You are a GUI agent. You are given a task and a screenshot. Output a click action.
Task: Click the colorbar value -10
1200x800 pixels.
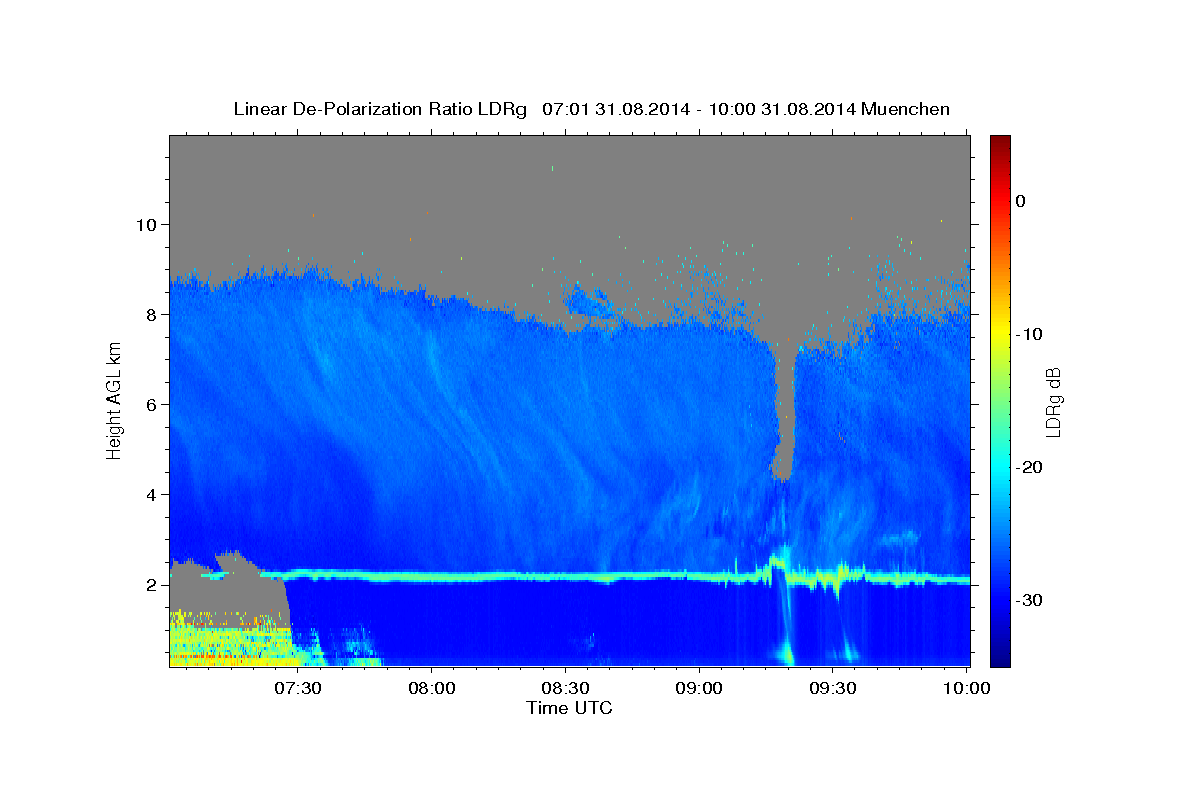point(1030,334)
